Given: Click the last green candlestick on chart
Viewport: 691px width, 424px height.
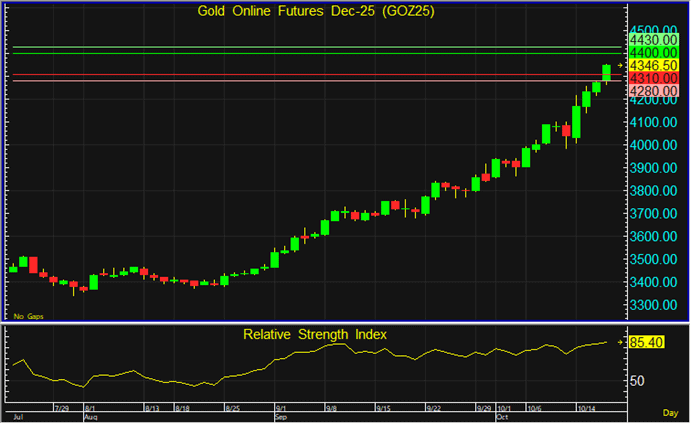Looking at the screenshot, I should [x=607, y=72].
